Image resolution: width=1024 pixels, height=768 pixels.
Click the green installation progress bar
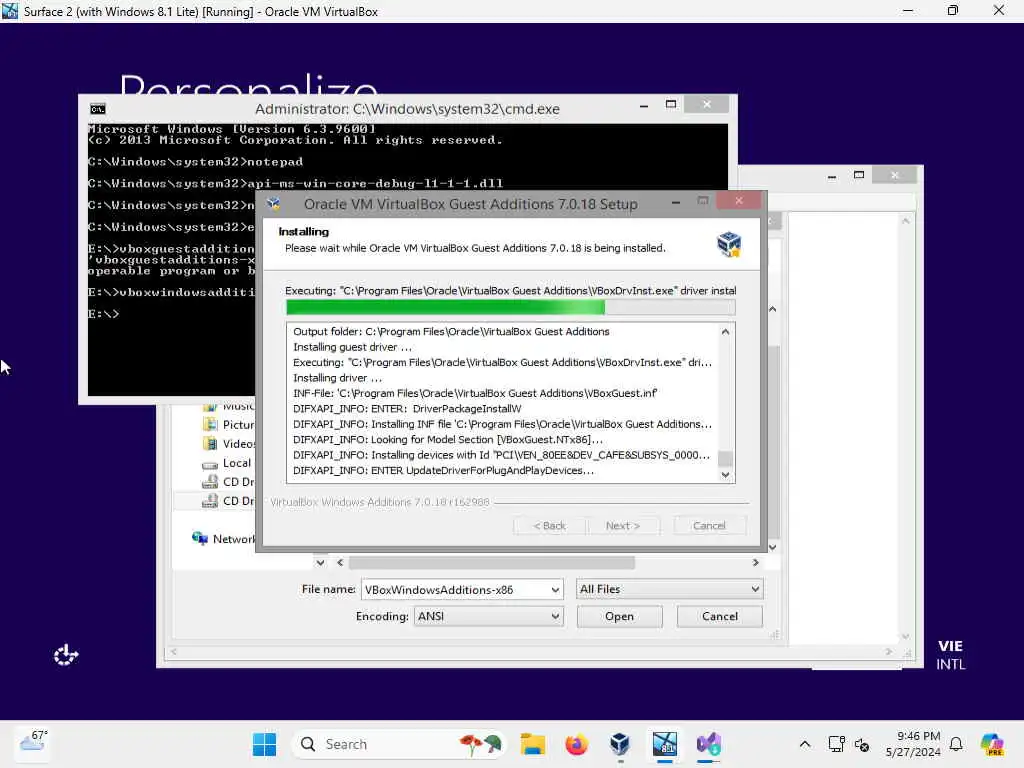point(510,307)
